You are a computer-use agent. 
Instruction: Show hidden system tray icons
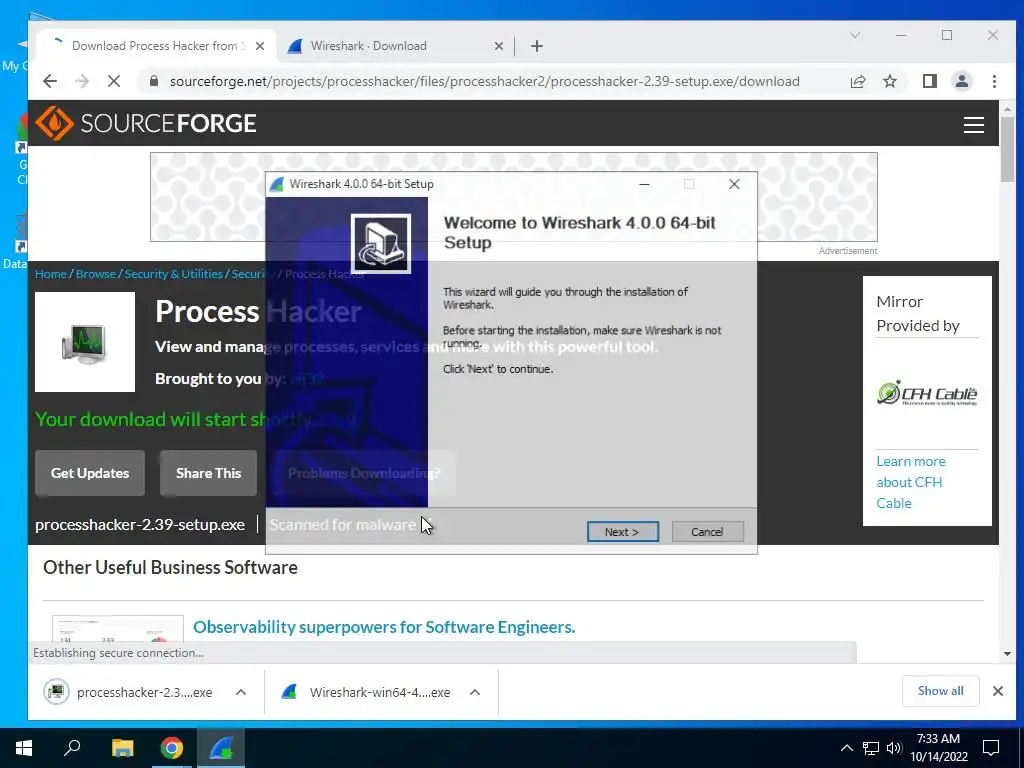click(x=846, y=748)
